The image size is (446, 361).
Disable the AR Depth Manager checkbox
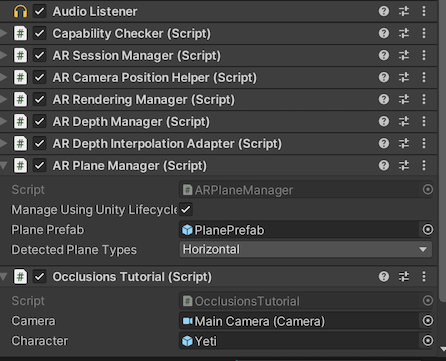pyautogui.click(x=40, y=121)
